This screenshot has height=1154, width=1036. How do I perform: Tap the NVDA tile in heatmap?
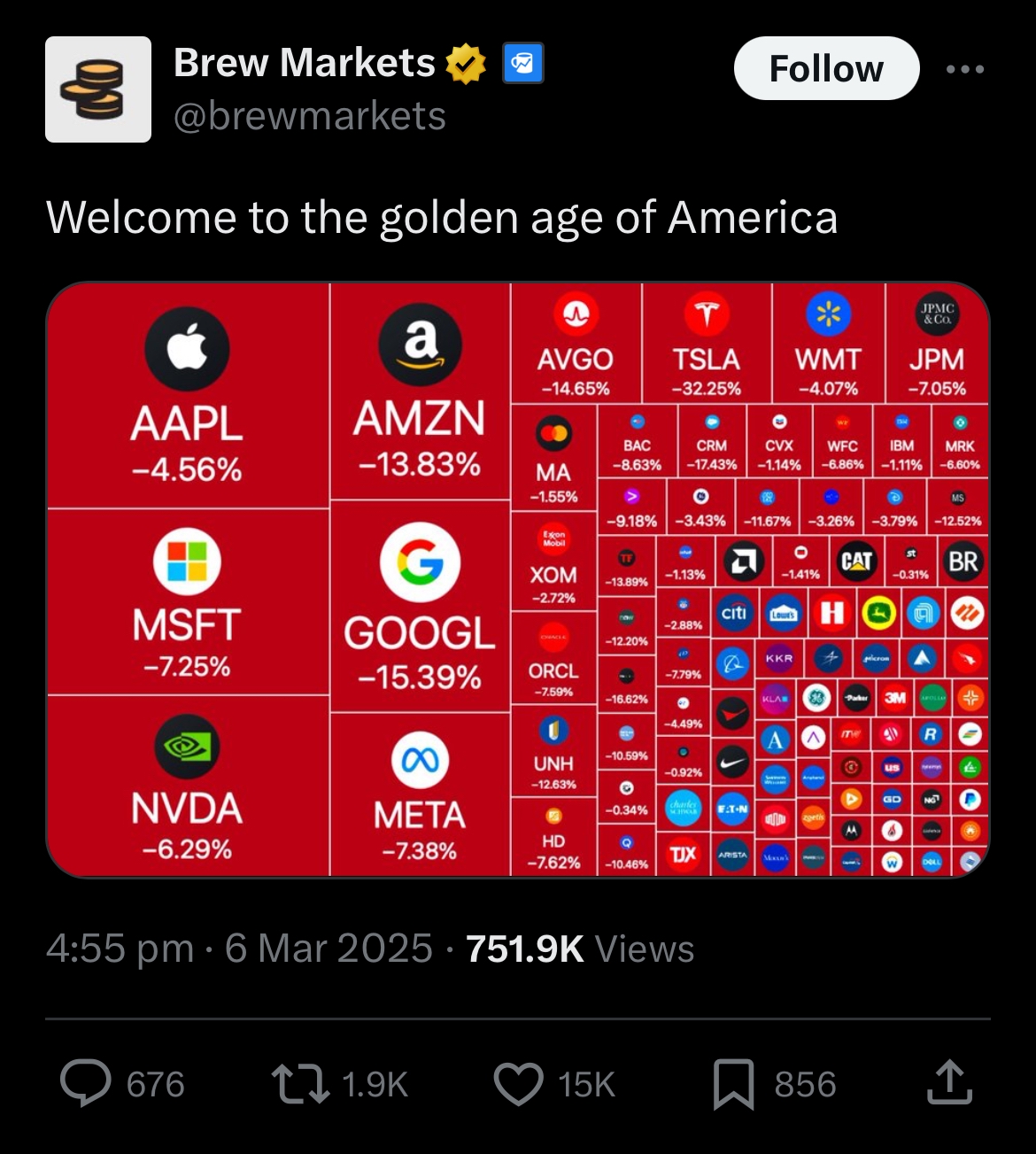point(188,785)
